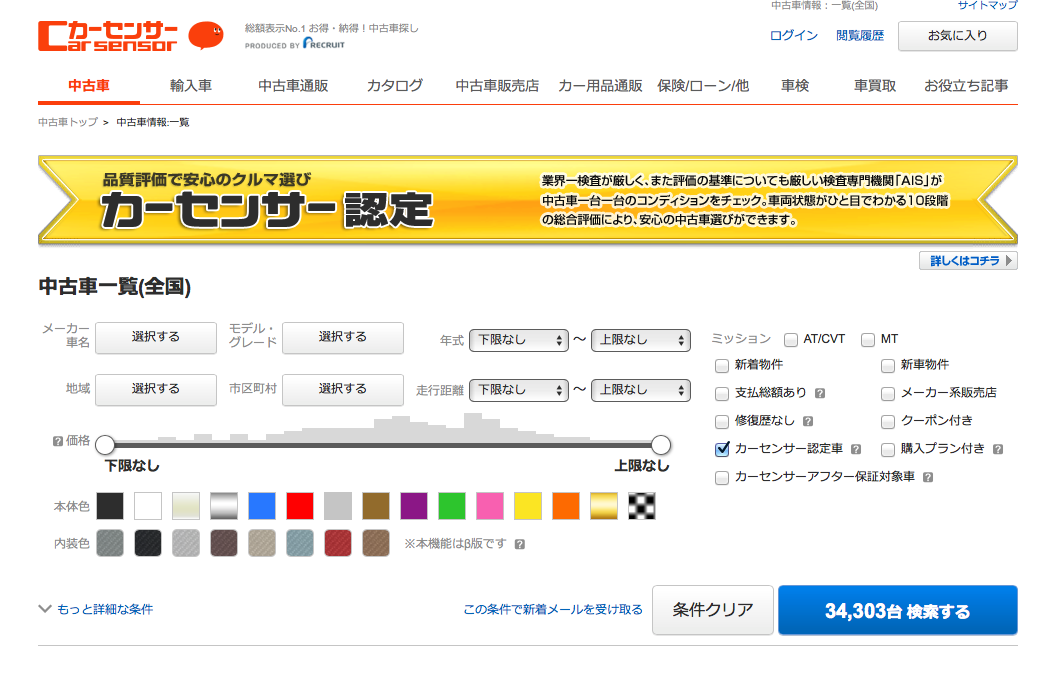The image size is (1064, 677).
Task: Check the AT/CVT mission checkbox
Action: point(791,340)
